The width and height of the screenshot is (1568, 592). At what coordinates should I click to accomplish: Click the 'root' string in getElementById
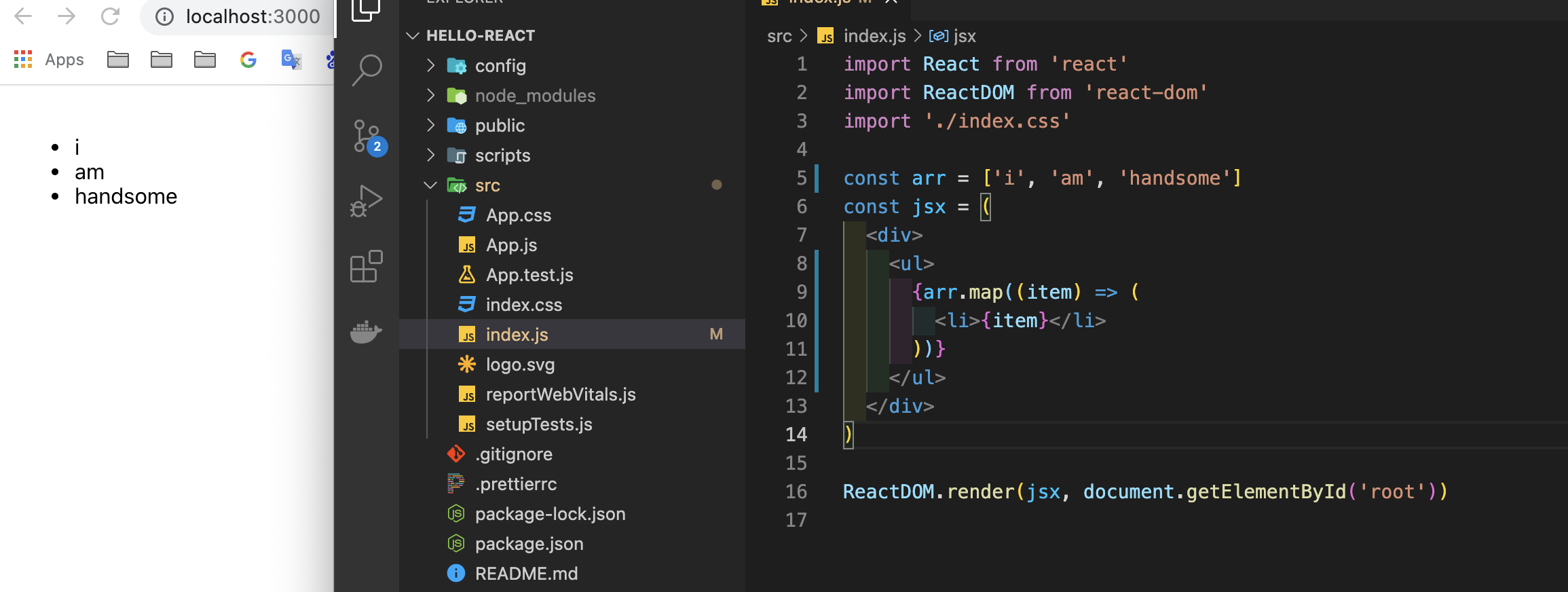click(1392, 492)
